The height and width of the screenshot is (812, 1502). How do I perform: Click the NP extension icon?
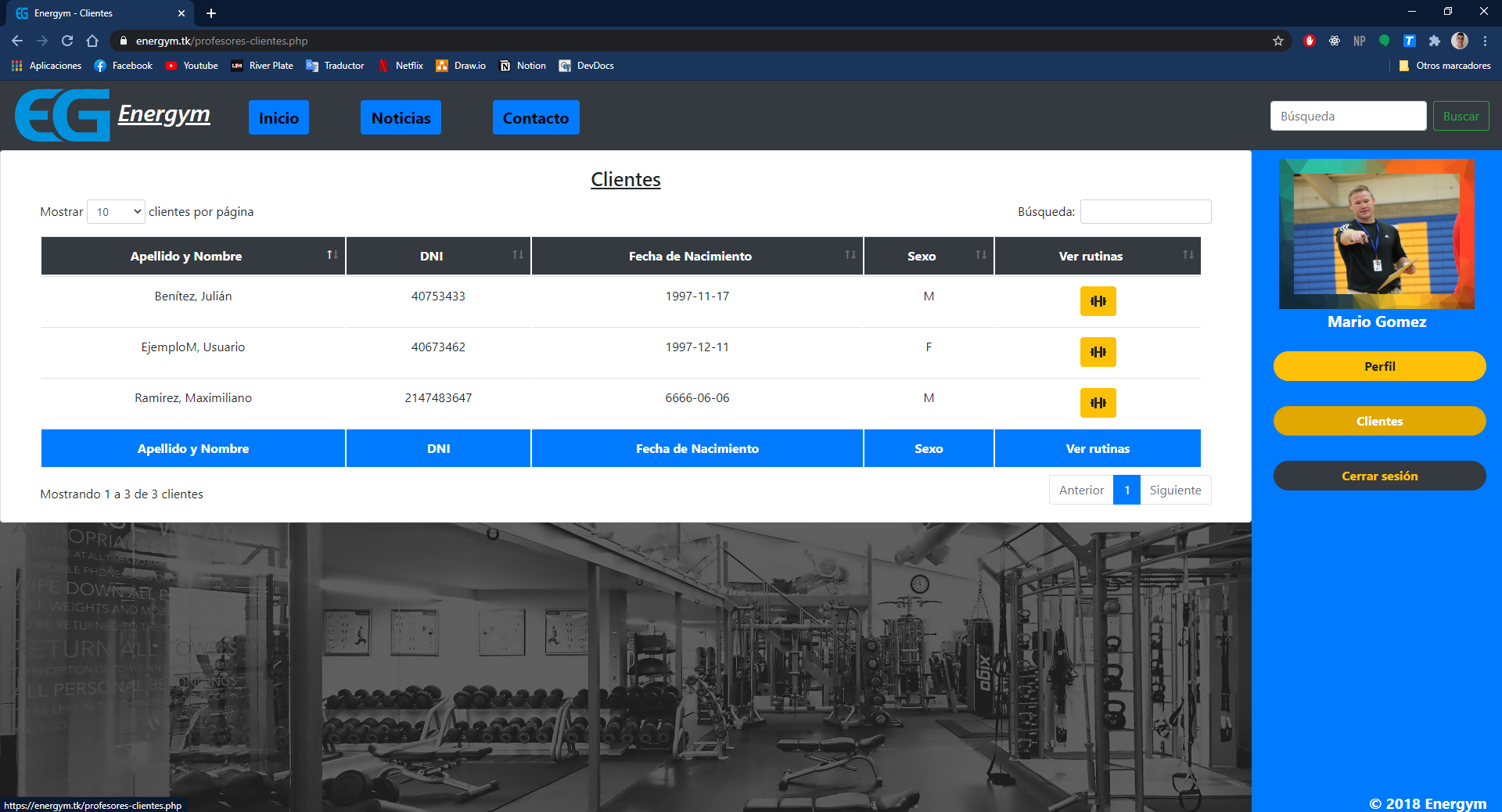click(x=1360, y=41)
